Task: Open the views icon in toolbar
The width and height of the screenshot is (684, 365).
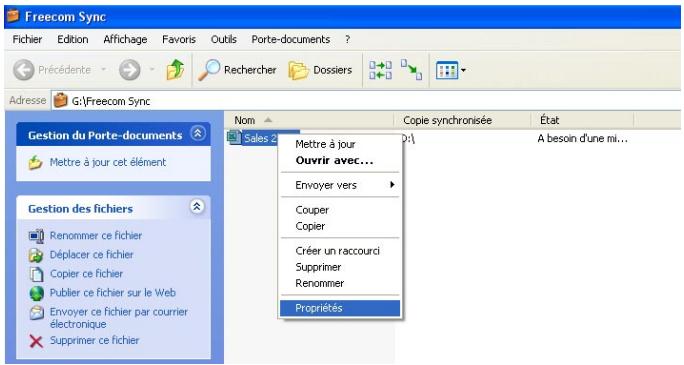Action: [x=447, y=70]
